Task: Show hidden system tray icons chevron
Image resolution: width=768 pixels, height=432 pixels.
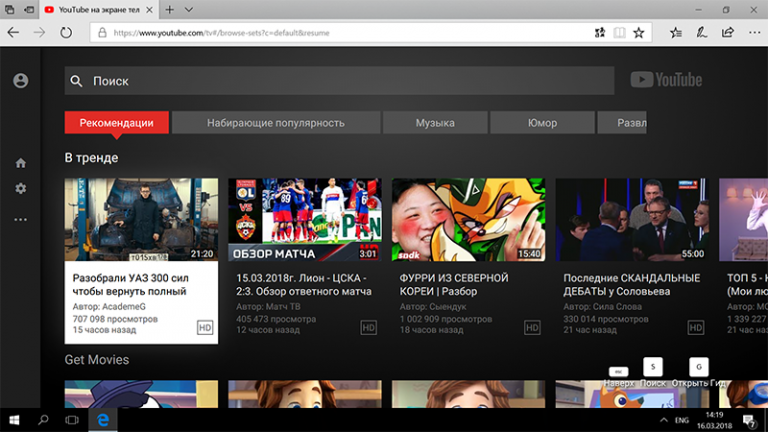Action: click(x=663, y=419)
